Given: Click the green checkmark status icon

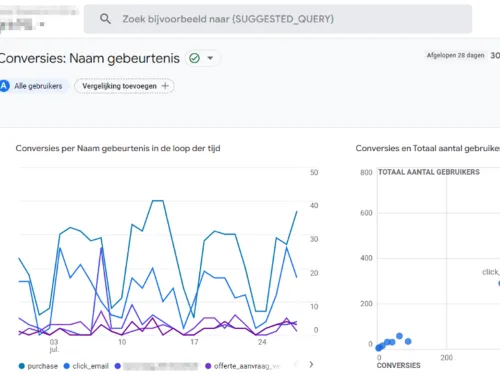Looking at the screenshot, I should pos(194,58).
